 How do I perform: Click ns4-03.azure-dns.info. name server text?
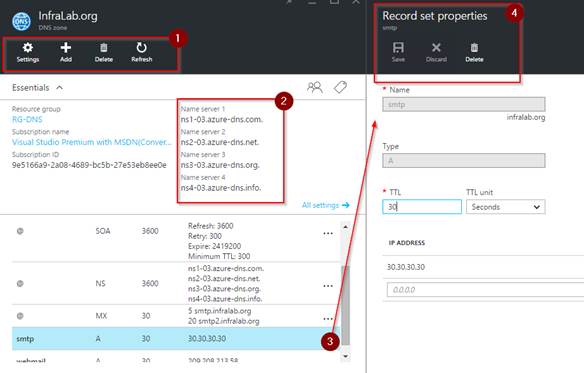point(221,188)
